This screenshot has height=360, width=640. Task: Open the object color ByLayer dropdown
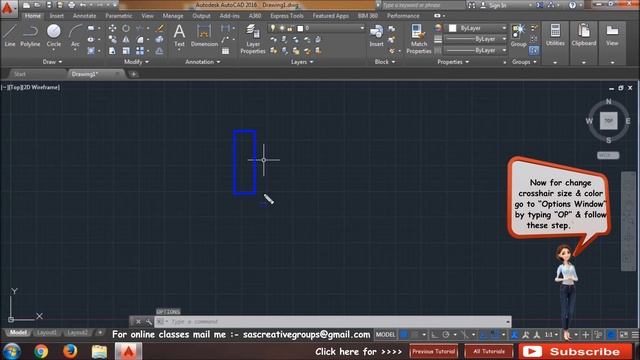(x=504, y=28)
